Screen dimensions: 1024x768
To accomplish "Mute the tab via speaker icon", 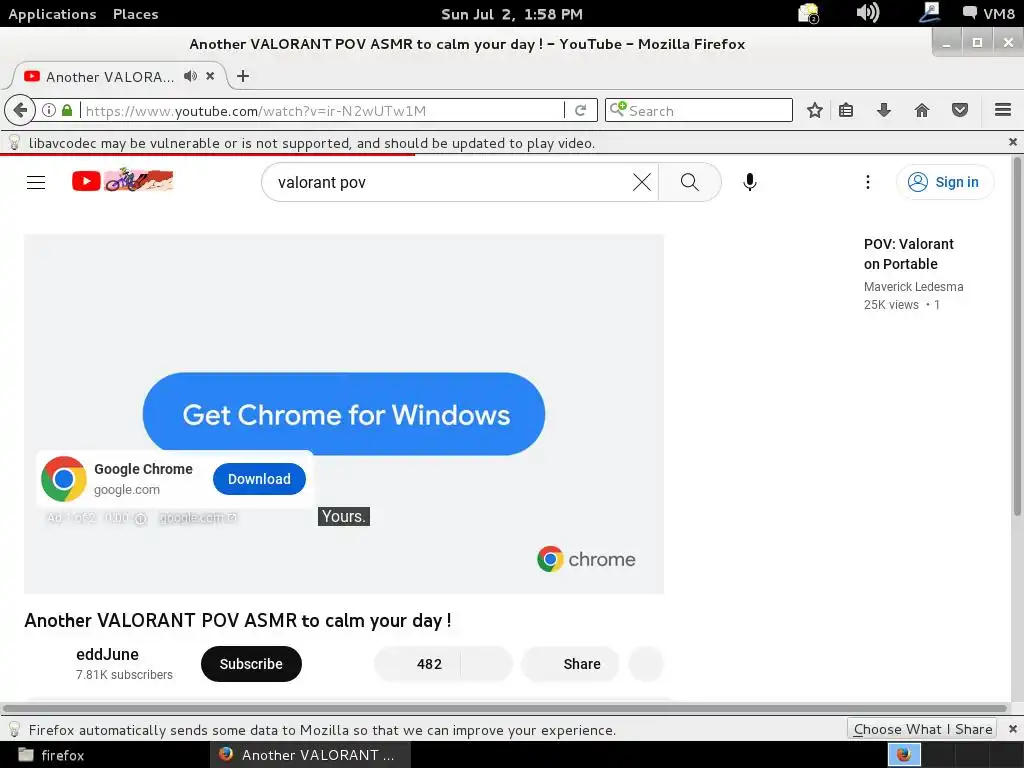I will 190,76.
